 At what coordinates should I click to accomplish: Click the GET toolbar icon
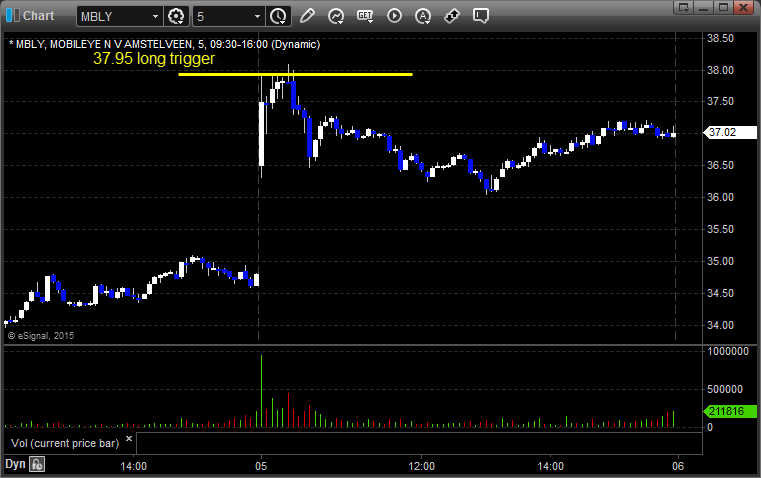(x=365, y=16)
